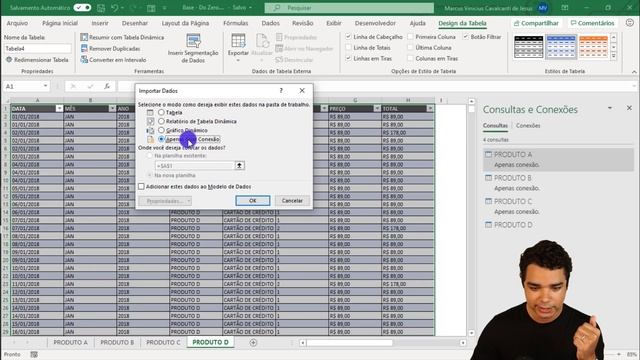Select the blue table style swatch
The width and height of the screenshot is (640, 360).
click(x=561, y=47)
